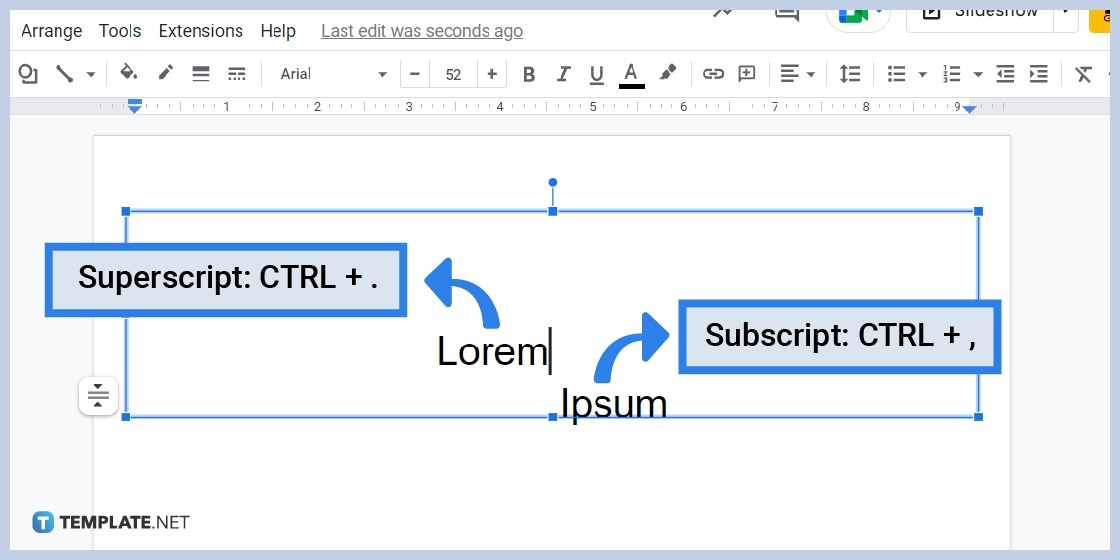Click the bottom-left text box resize handle

(126, 416)
